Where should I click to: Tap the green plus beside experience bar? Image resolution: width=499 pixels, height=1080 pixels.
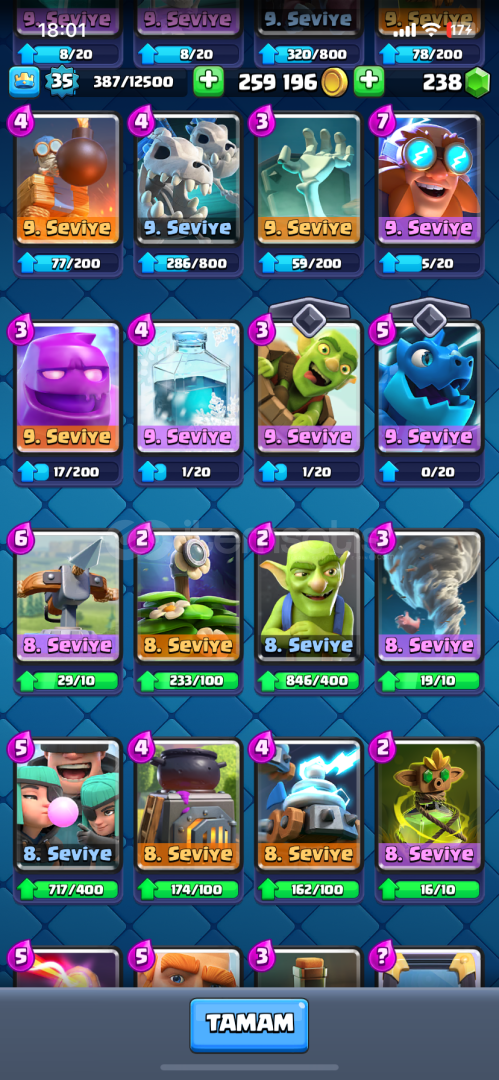208,82
